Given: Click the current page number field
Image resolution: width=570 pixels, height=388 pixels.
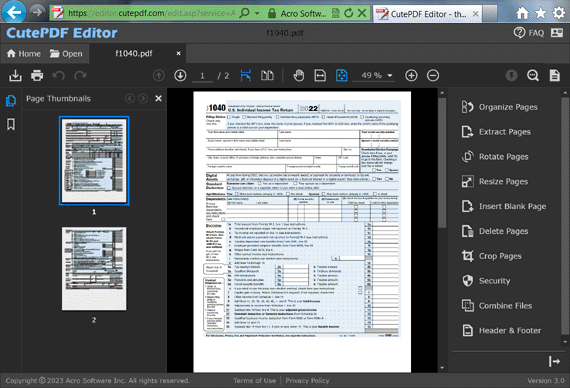Looking at the screenshot, I should [x=202, y=76].
